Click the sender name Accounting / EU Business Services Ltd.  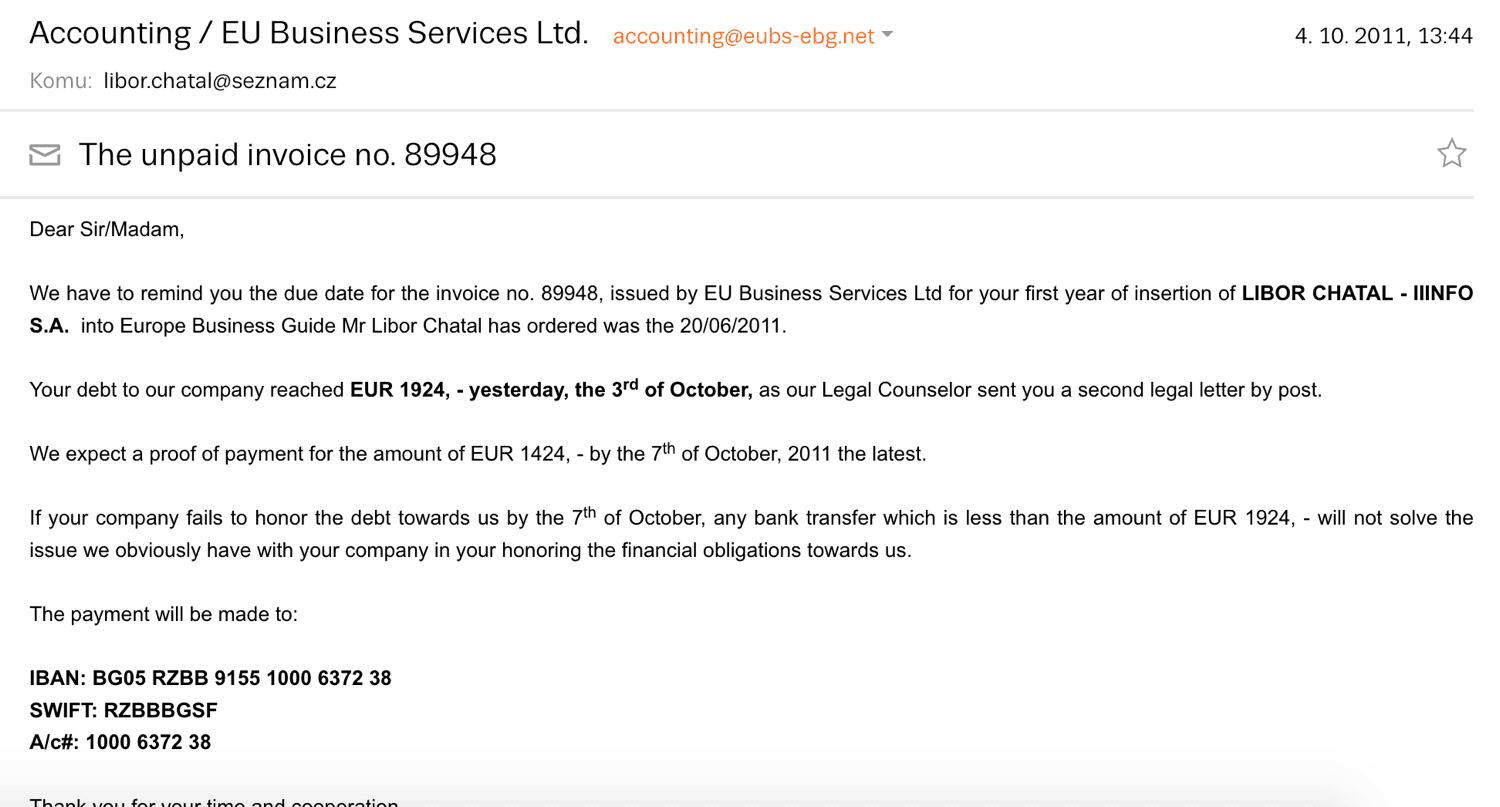point(309,33)
